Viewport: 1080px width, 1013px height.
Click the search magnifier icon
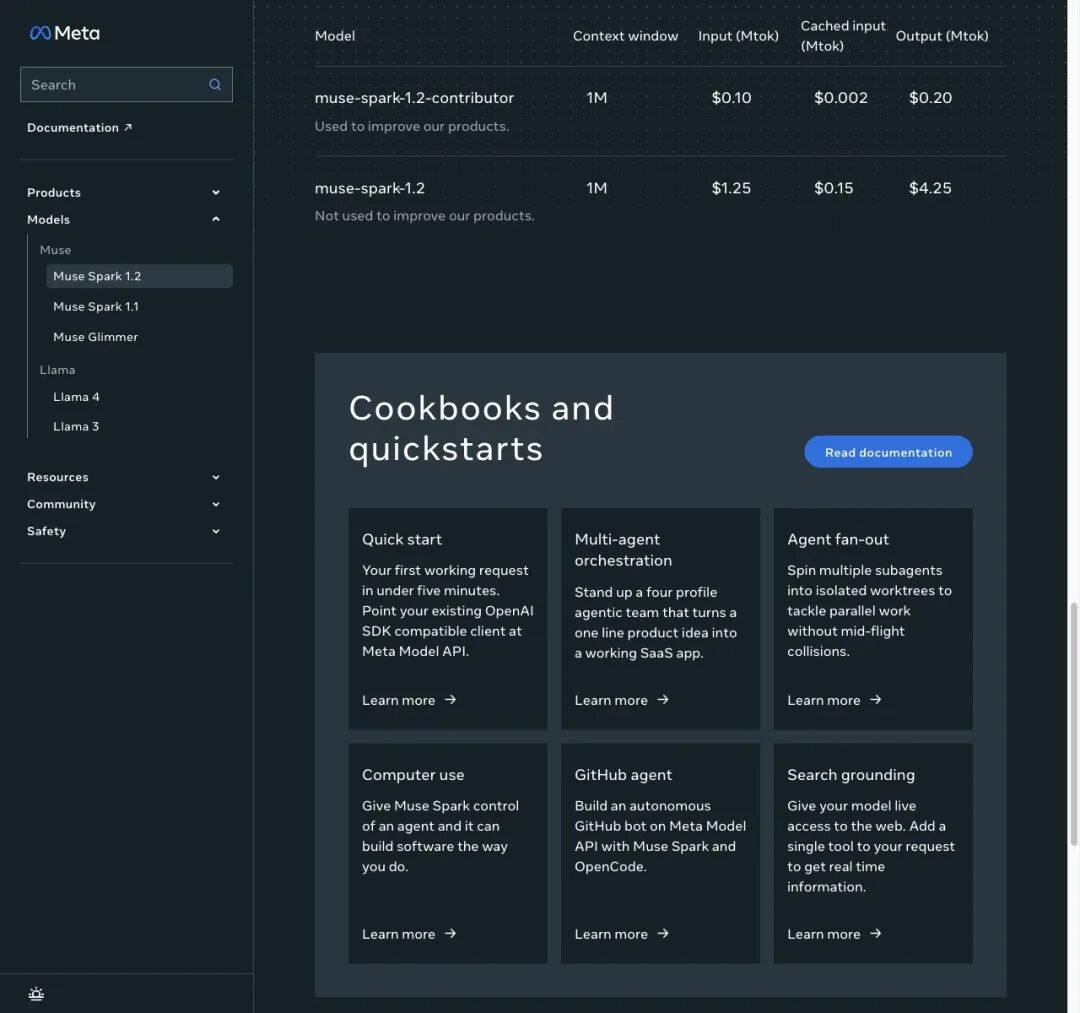coord(215,84)
